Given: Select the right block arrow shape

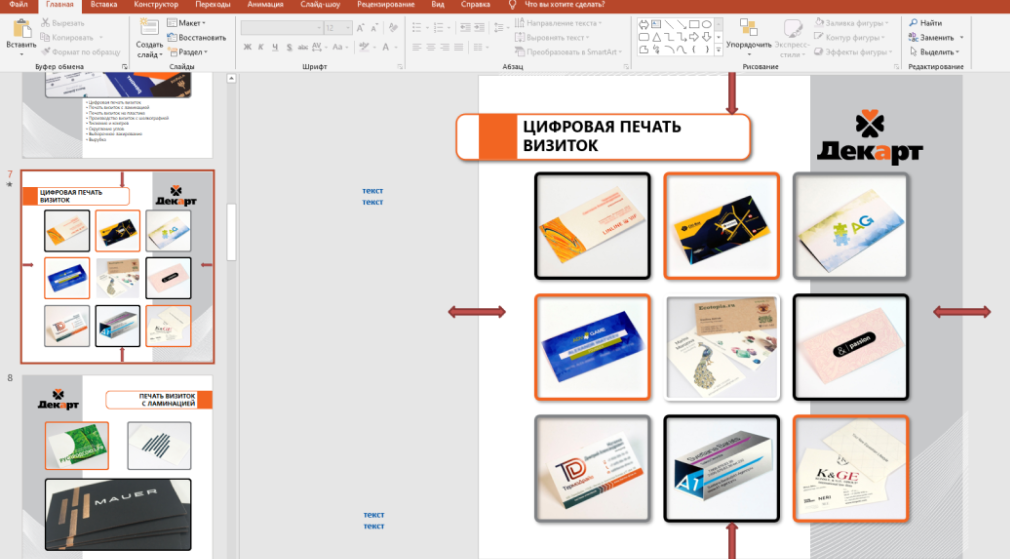Looking at the screenshot, I should click(x=694, y=37).
